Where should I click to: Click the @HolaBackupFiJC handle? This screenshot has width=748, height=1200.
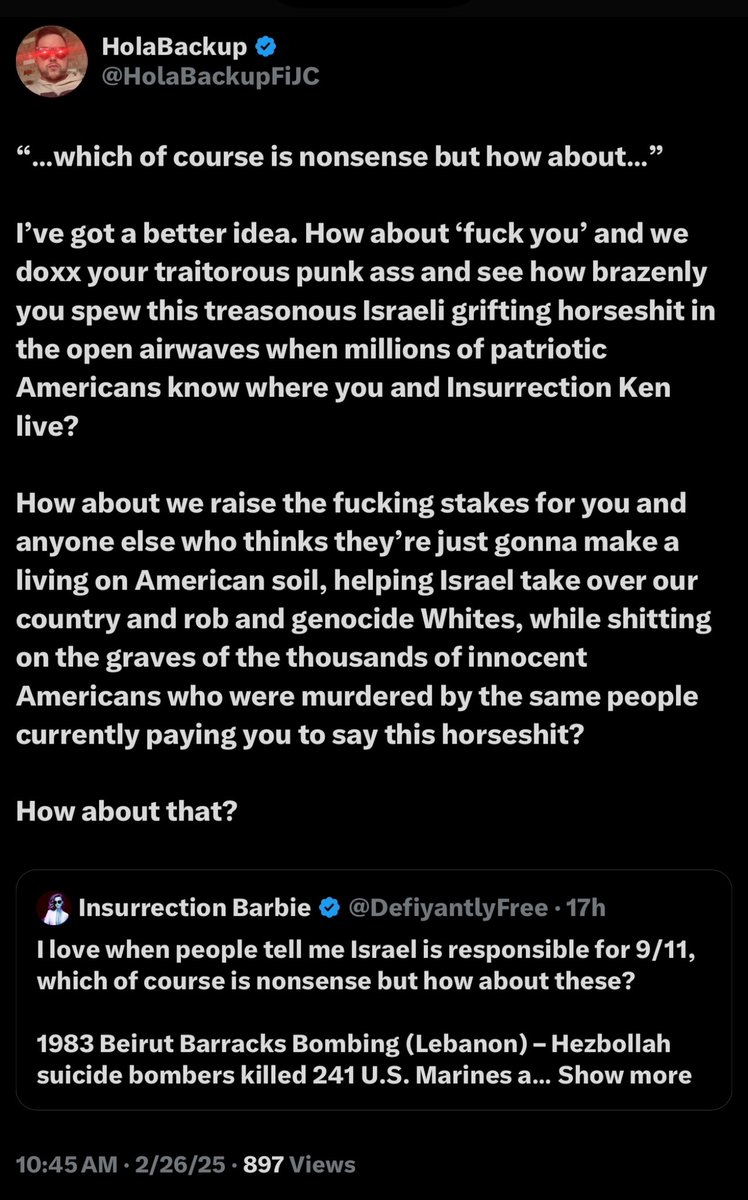point(210,75)
